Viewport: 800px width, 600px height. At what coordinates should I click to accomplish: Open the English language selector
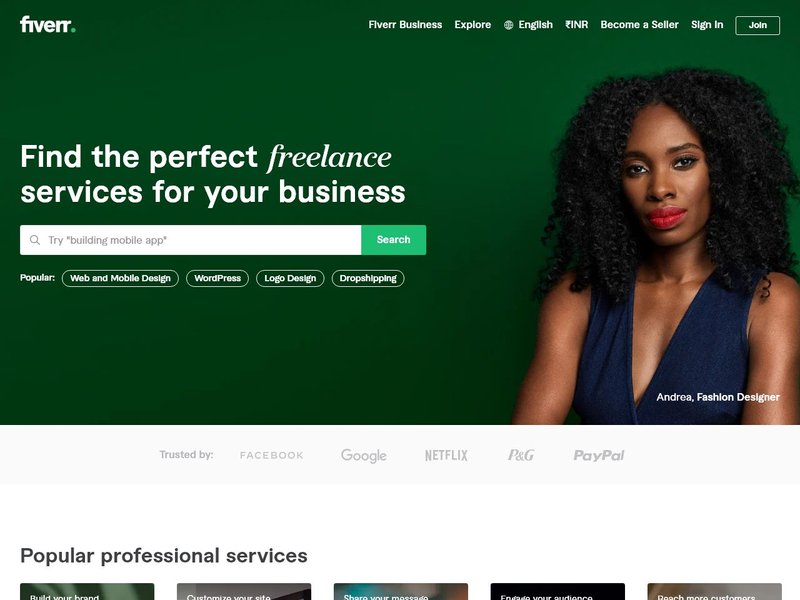coord(529,25)
